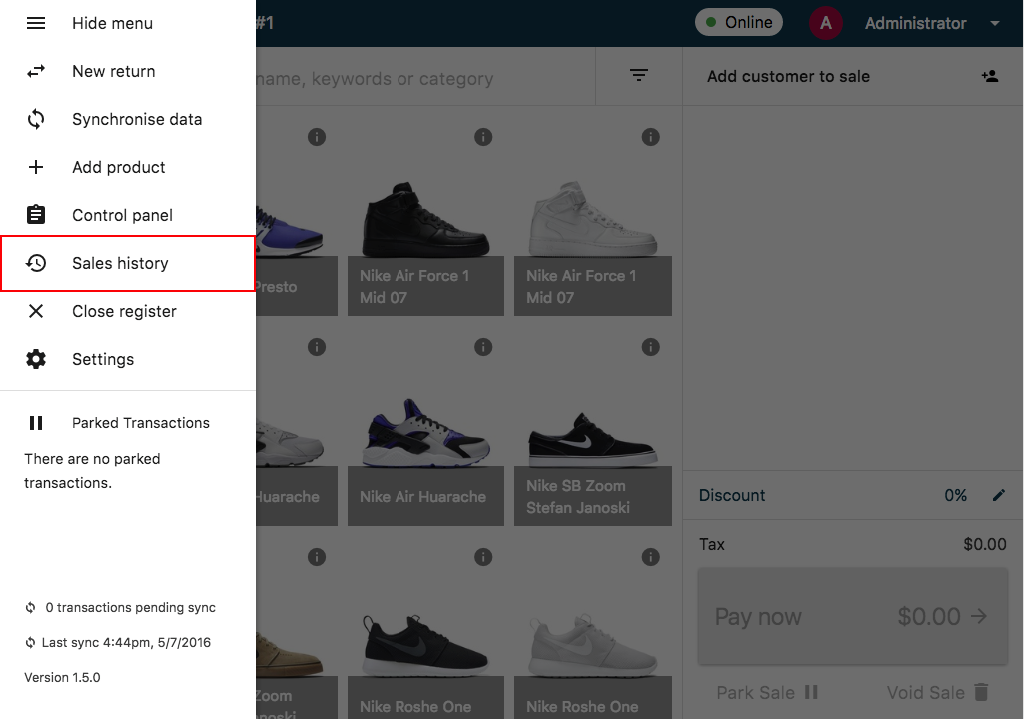Click 'Last sync 4:44pm, 5/7/2016' text
Viewport: 1024px width, 719px height.
[x=126, y=643]
